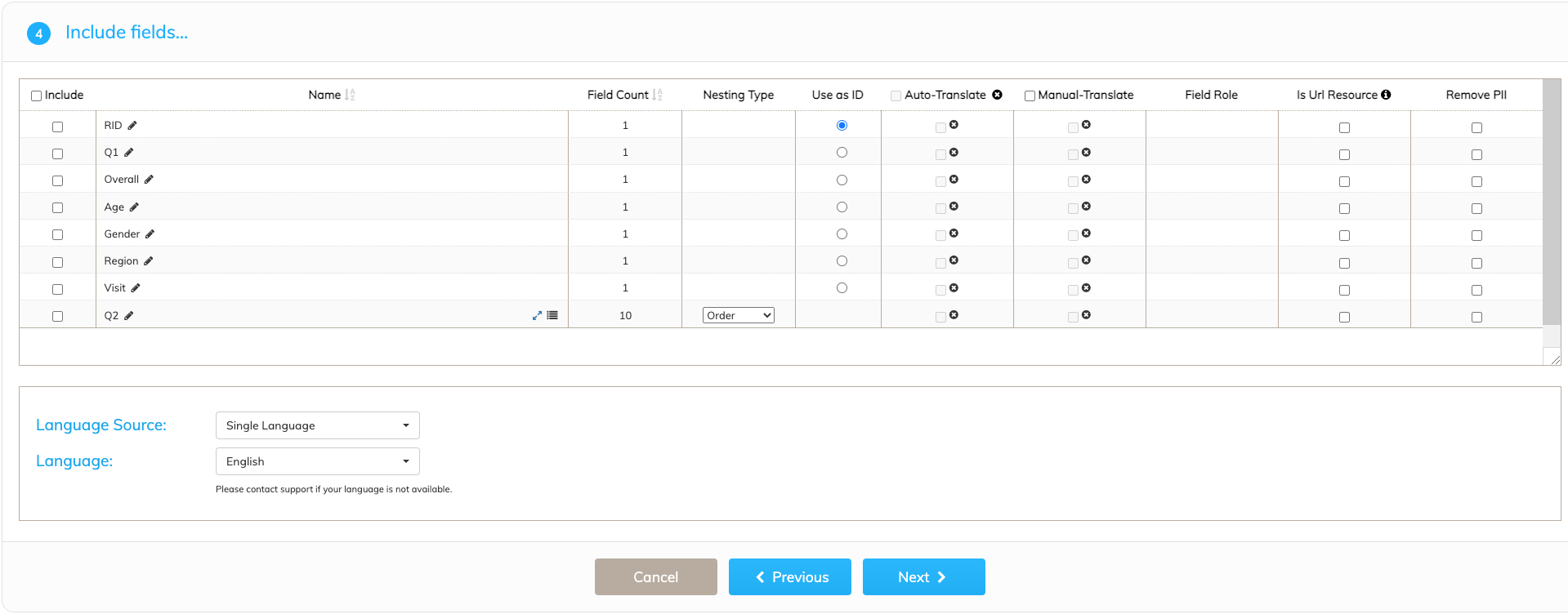This screenshot has height=614, width=1568.
Task: Clear auto-translate for the Overall row
Action: click(x=954, y=180)
